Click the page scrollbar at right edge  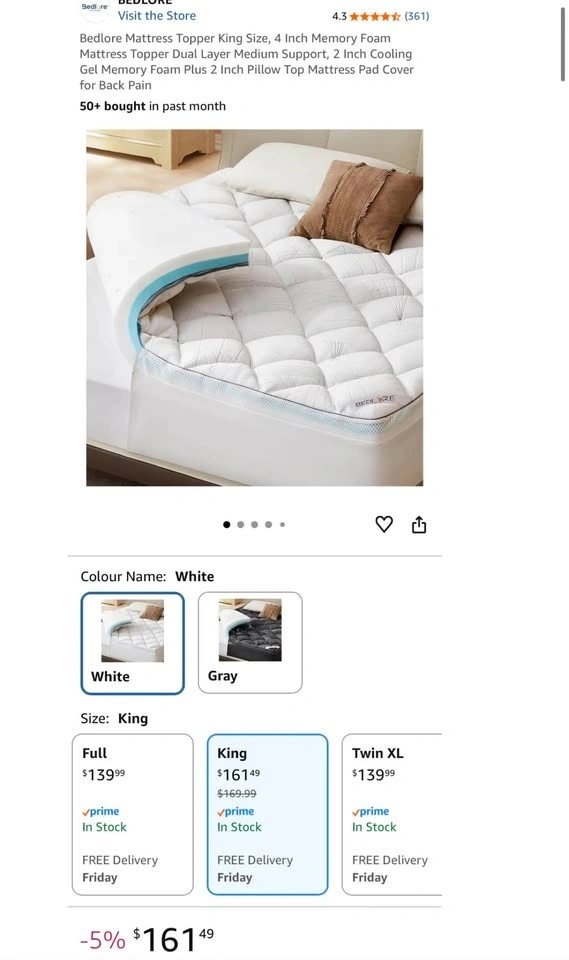(x=563, y=45)
